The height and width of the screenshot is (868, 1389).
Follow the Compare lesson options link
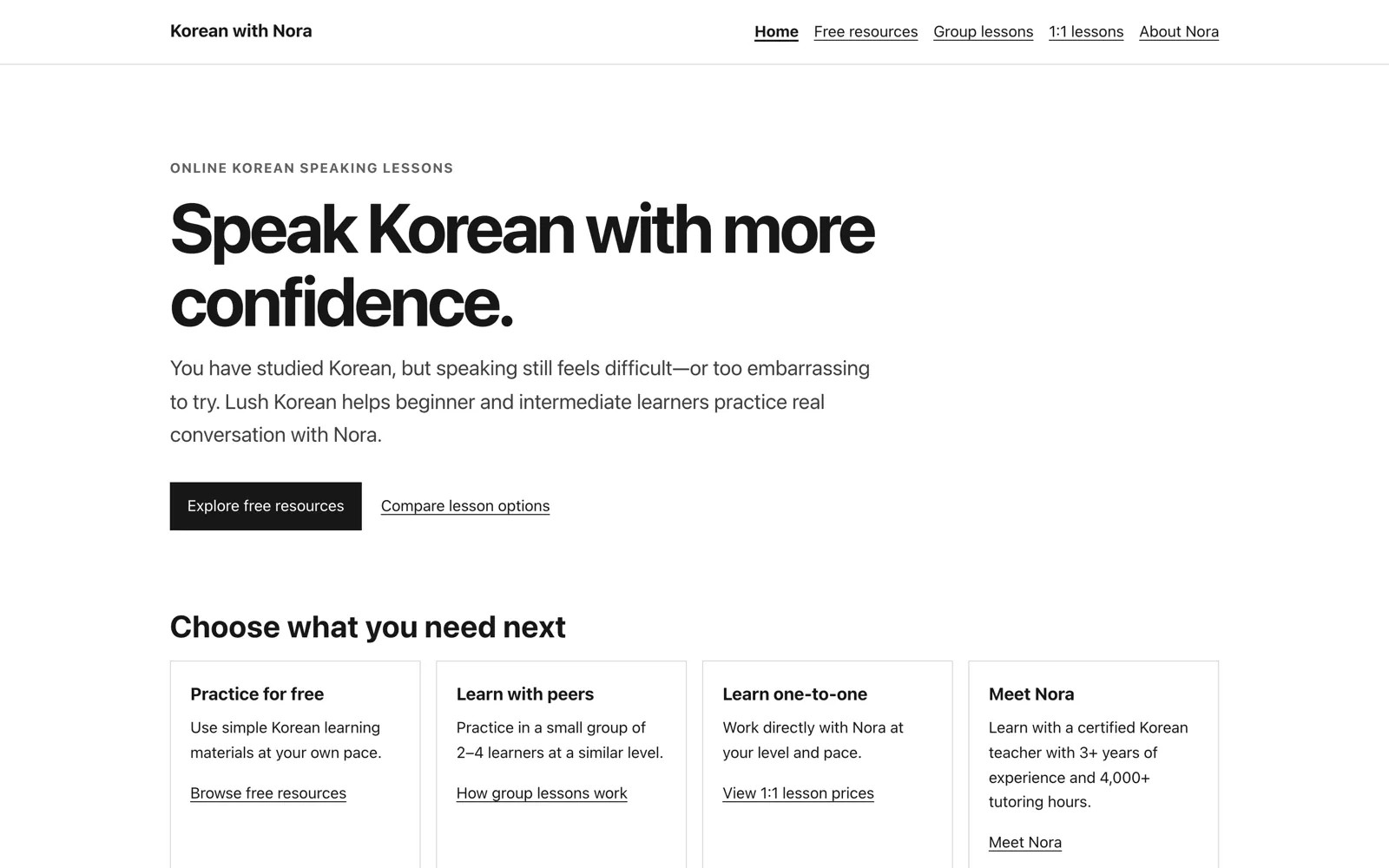[465, 506]
